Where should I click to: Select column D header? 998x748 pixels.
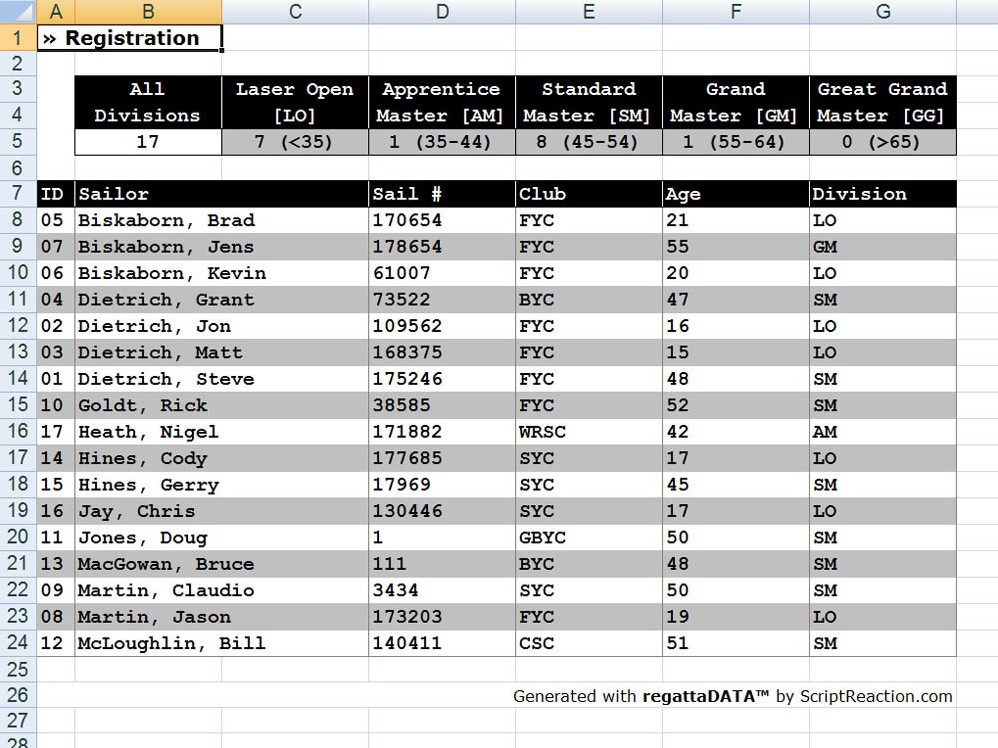[442, 11]
